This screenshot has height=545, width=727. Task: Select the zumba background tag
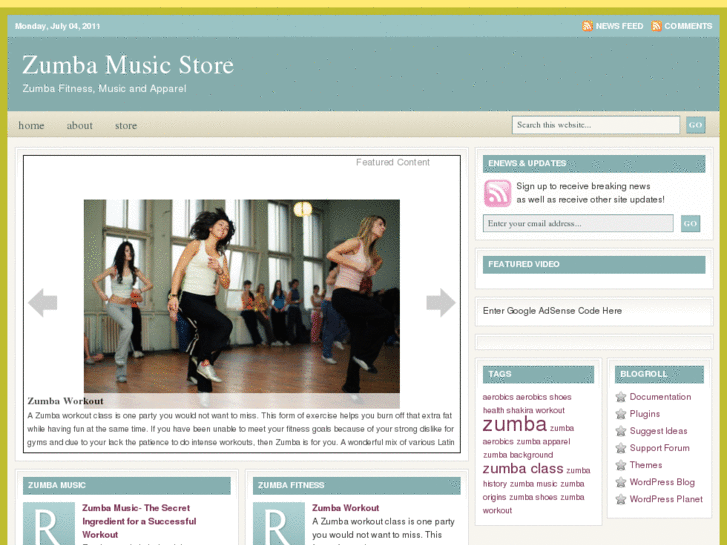point(518,455)
